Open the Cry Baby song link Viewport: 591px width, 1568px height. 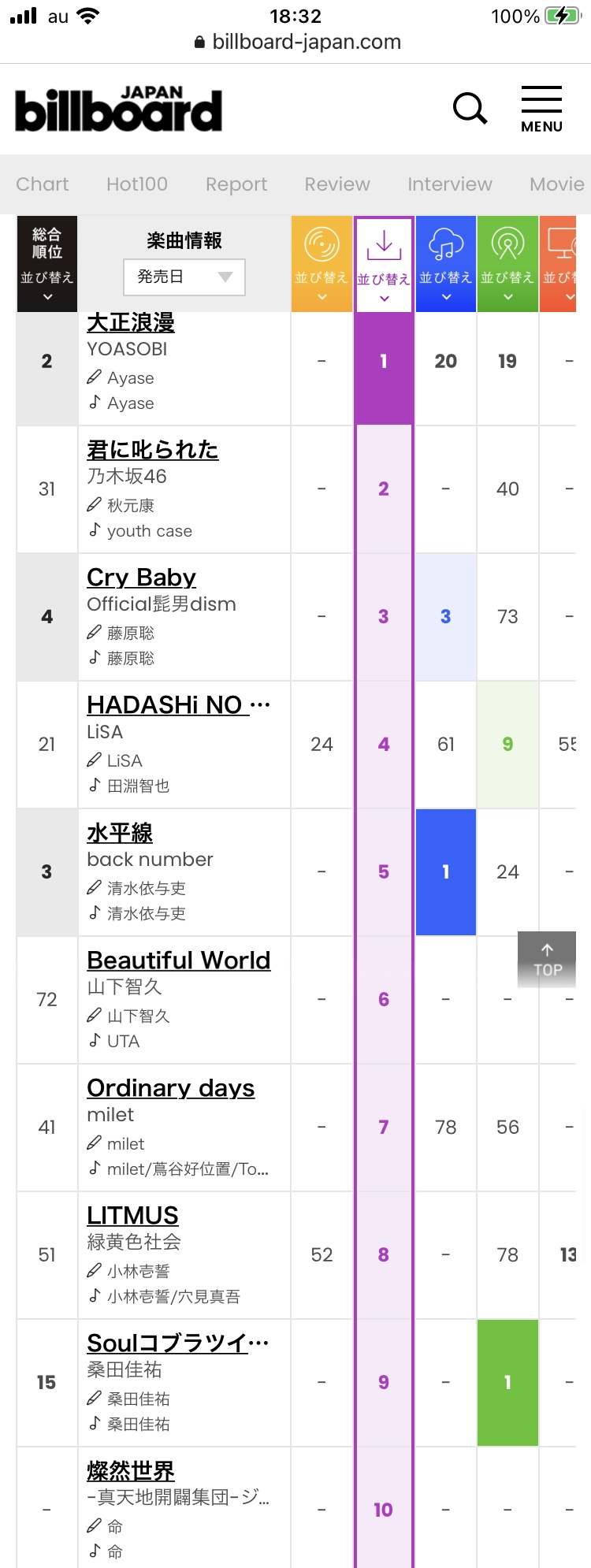click(x=141, y=578)
